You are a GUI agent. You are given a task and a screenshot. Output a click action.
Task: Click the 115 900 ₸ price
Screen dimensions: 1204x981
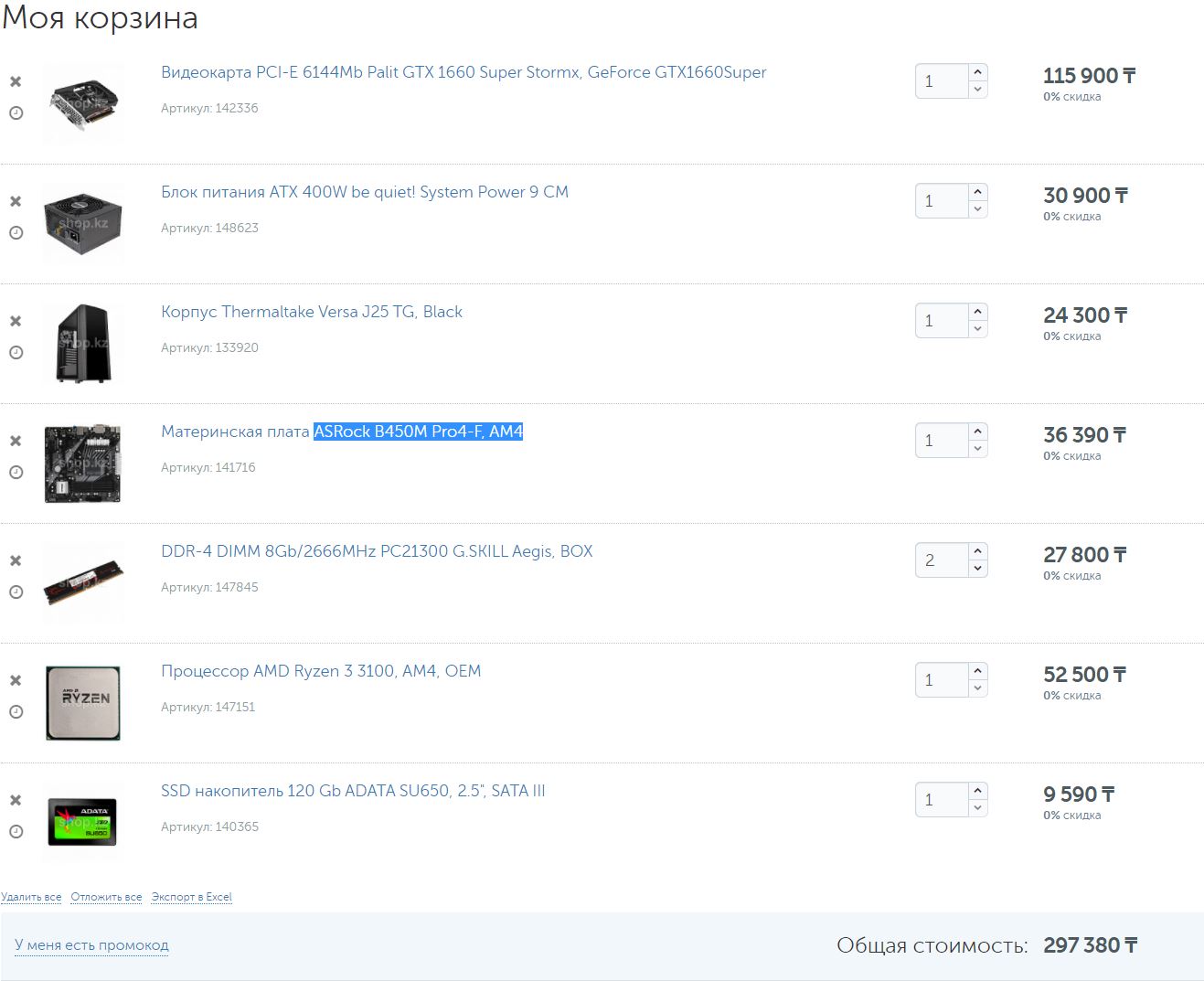pos(1089,76)
